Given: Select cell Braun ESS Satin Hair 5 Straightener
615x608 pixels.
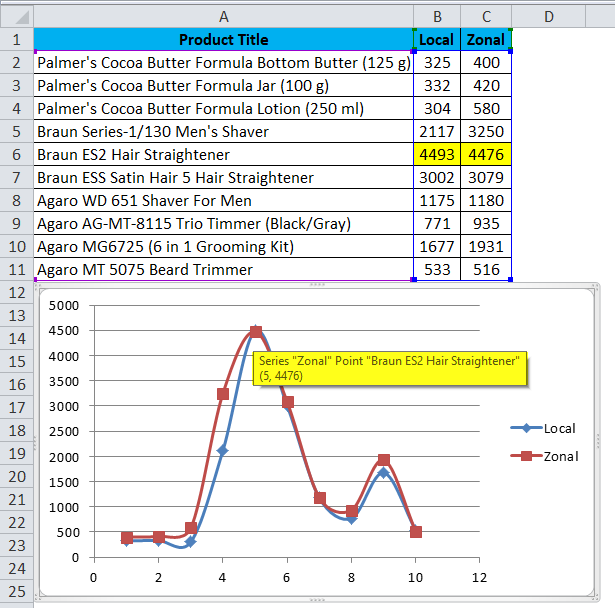Looking at the screenshot, I should (224, 178).
